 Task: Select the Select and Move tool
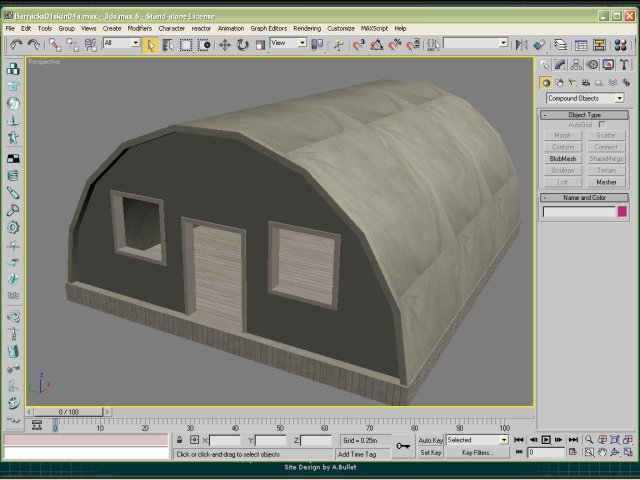coord(224,44)
